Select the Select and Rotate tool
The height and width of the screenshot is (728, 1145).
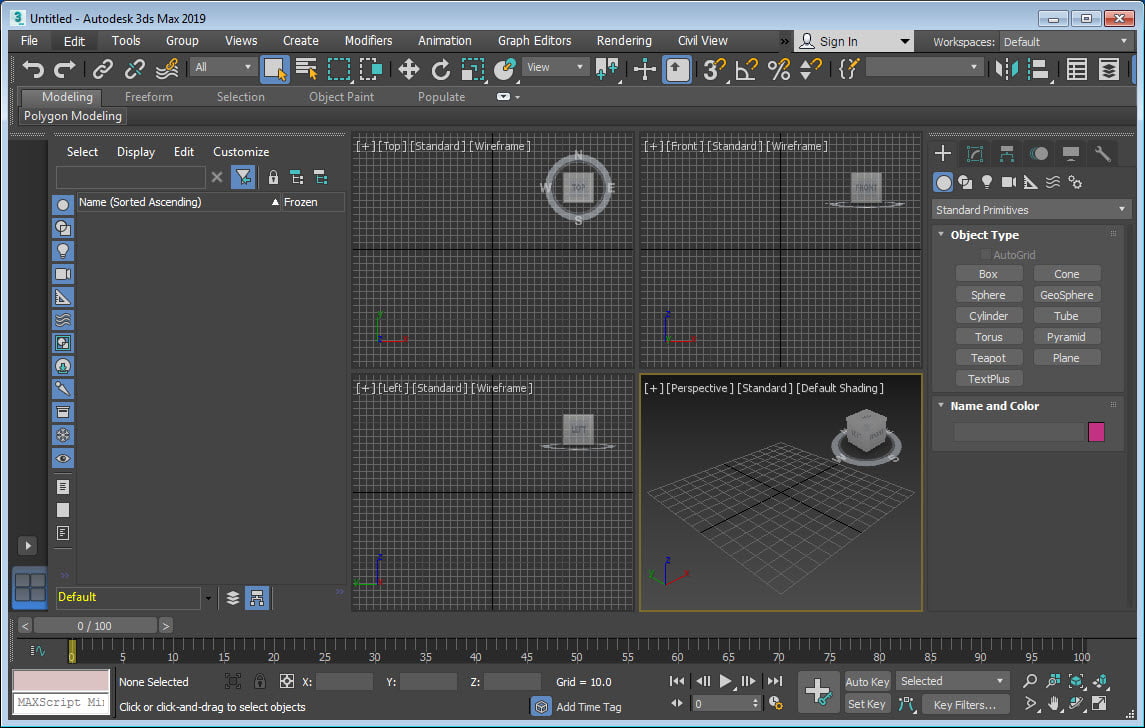pos(440,69)
